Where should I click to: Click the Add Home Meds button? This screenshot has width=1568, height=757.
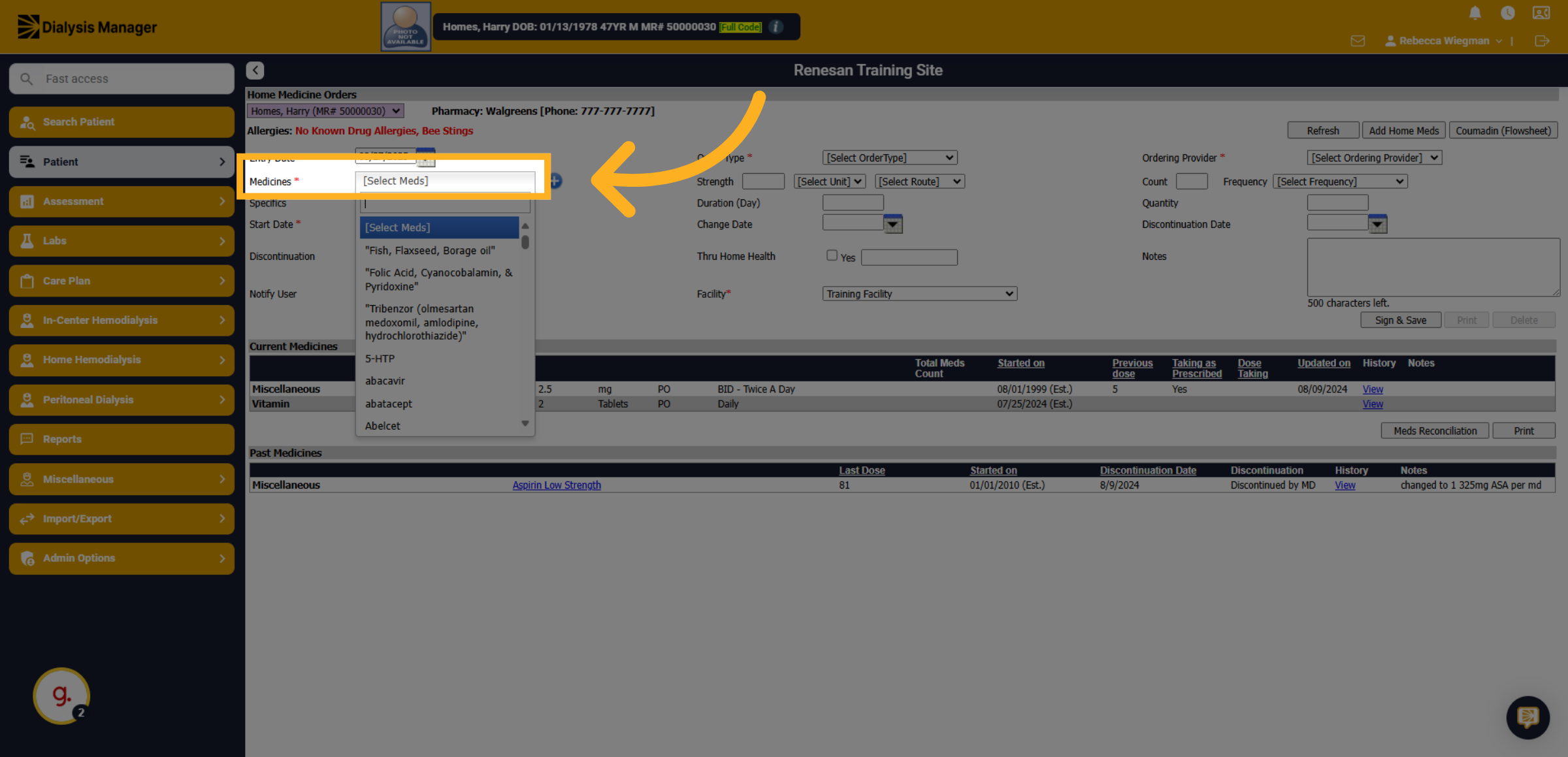pos(1403,131)
